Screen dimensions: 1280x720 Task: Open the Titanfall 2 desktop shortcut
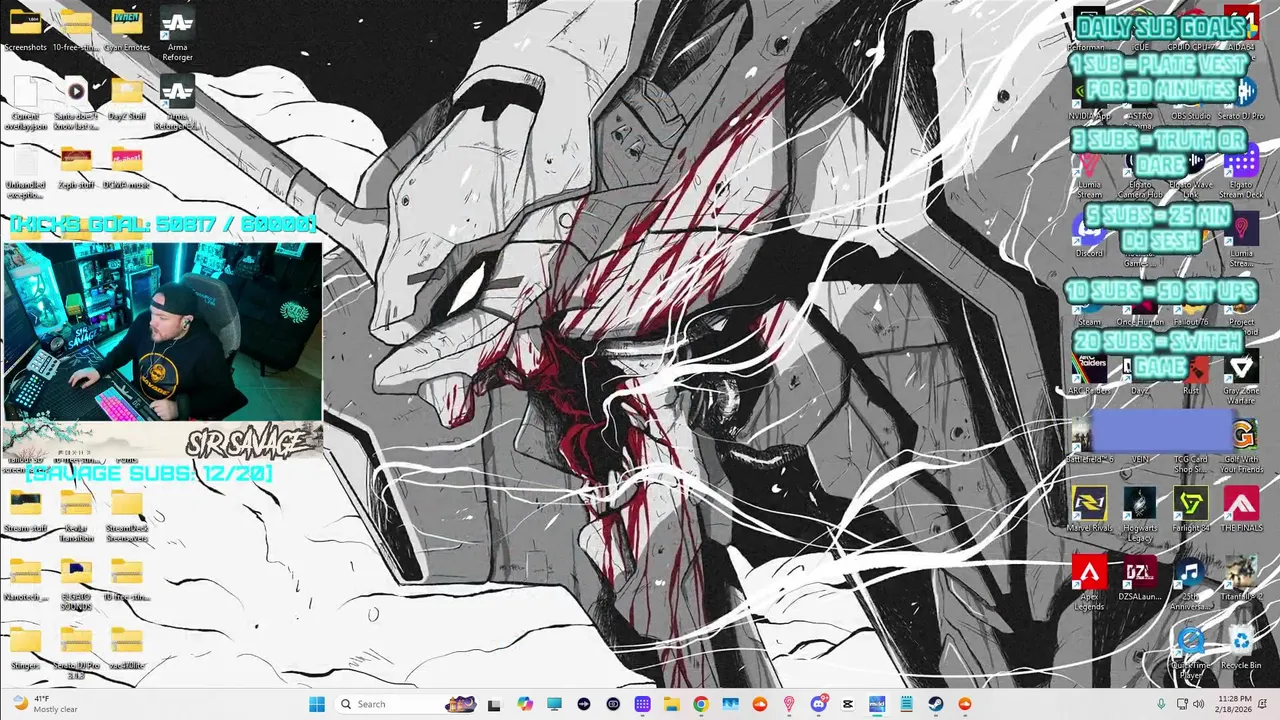pos(1241,578)
